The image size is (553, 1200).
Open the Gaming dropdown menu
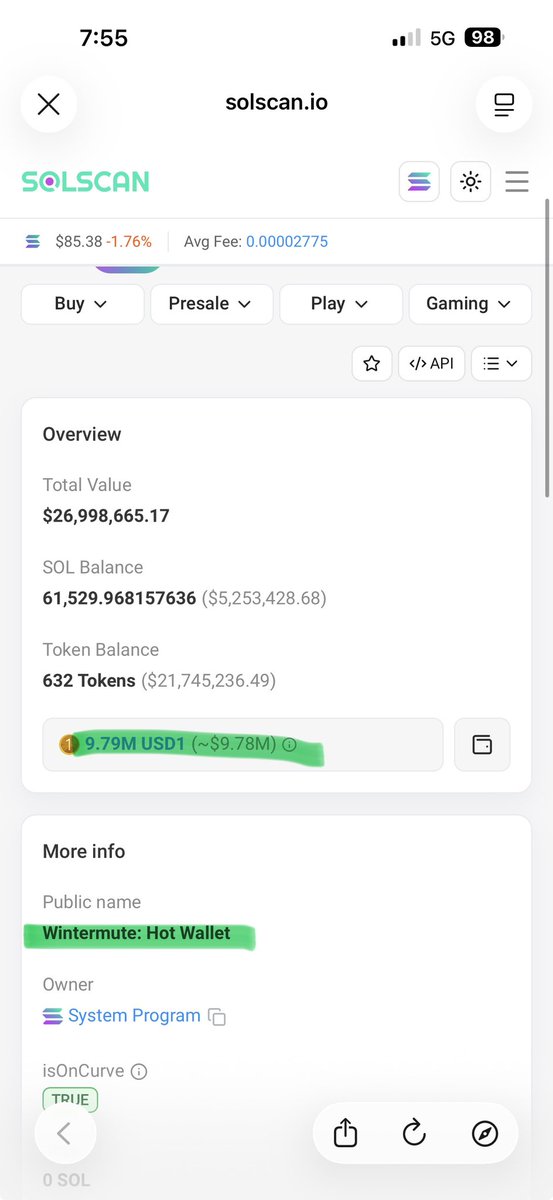(470, 304)
